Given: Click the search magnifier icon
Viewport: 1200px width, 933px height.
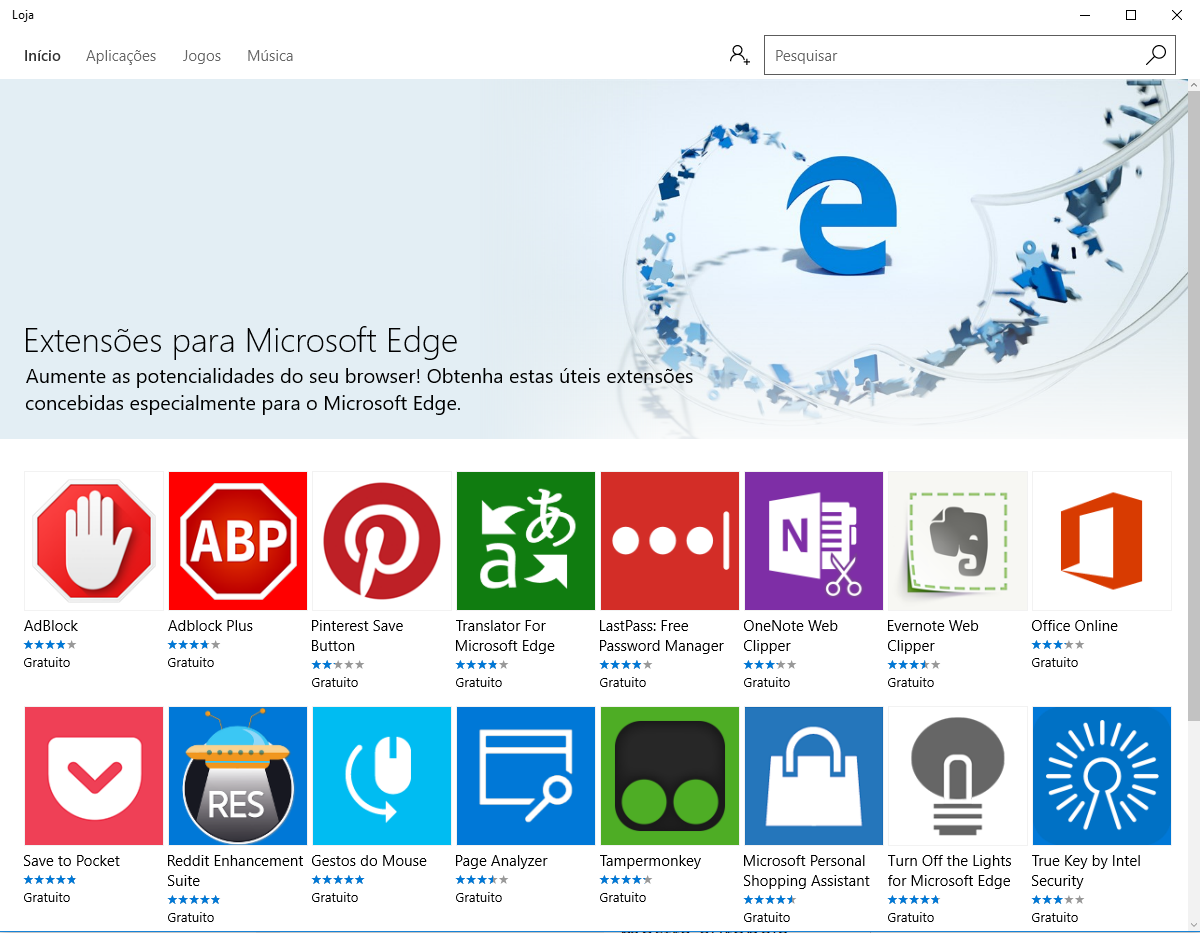Looking at the screenshot, I should (1156, 55).
